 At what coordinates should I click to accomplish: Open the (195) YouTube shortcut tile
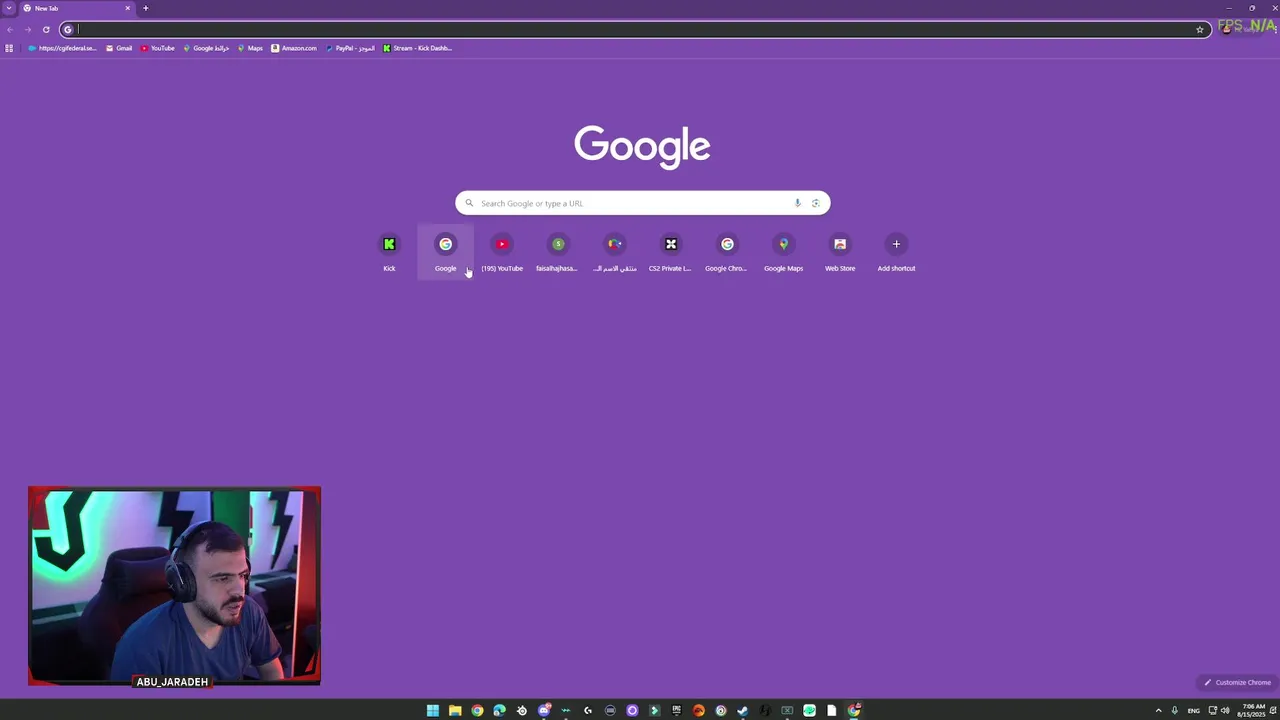coord(502,251)
